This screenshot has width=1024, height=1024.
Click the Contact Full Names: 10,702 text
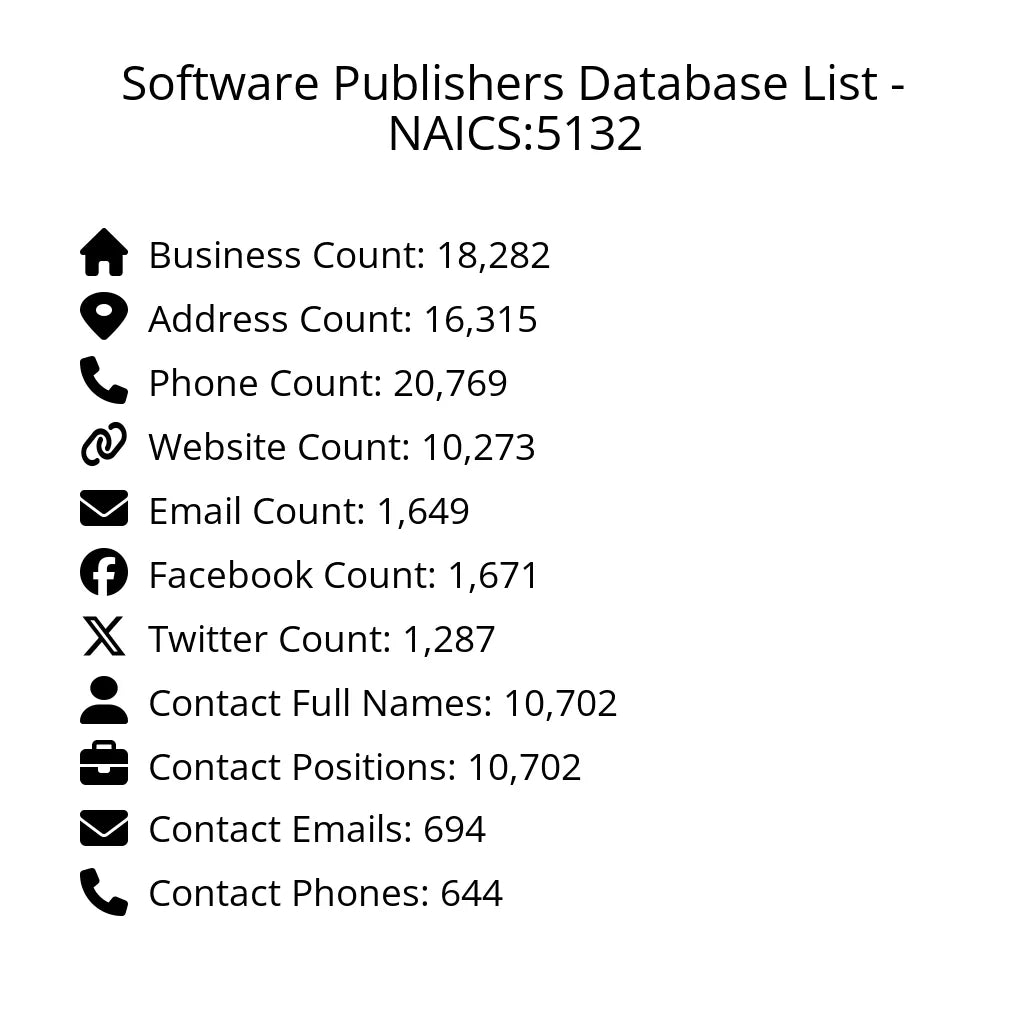383,703
